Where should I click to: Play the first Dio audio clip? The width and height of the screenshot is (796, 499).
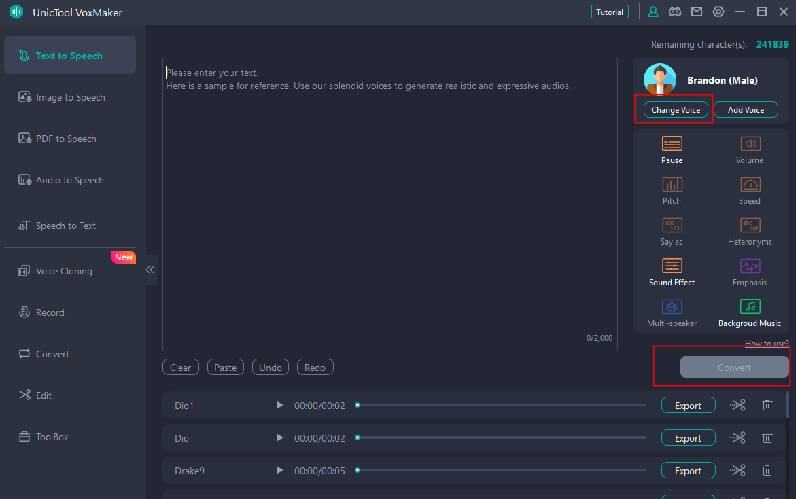point(280,405)
